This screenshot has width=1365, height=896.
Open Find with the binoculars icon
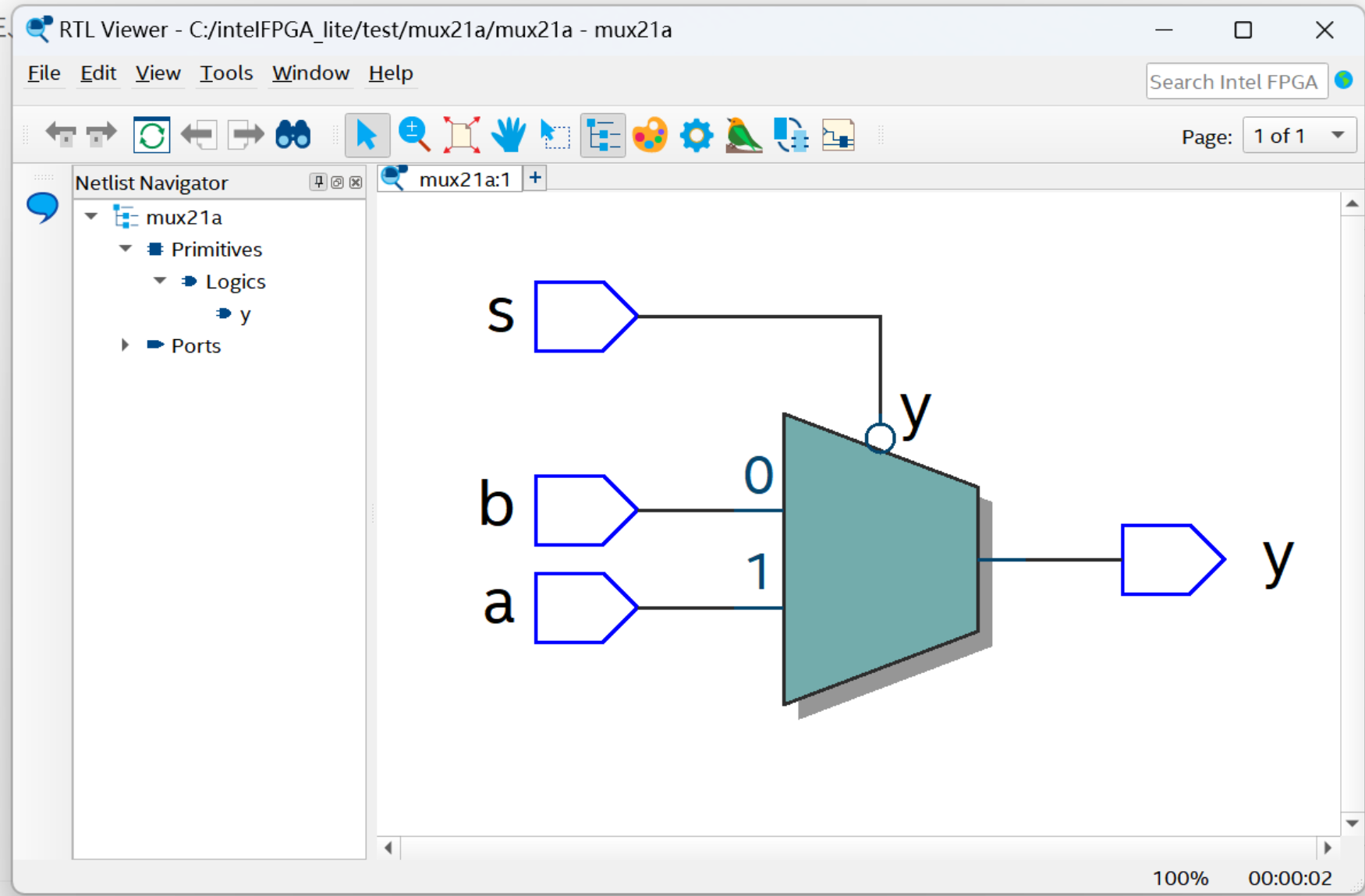pyautogui.click(x=293, y=135)
